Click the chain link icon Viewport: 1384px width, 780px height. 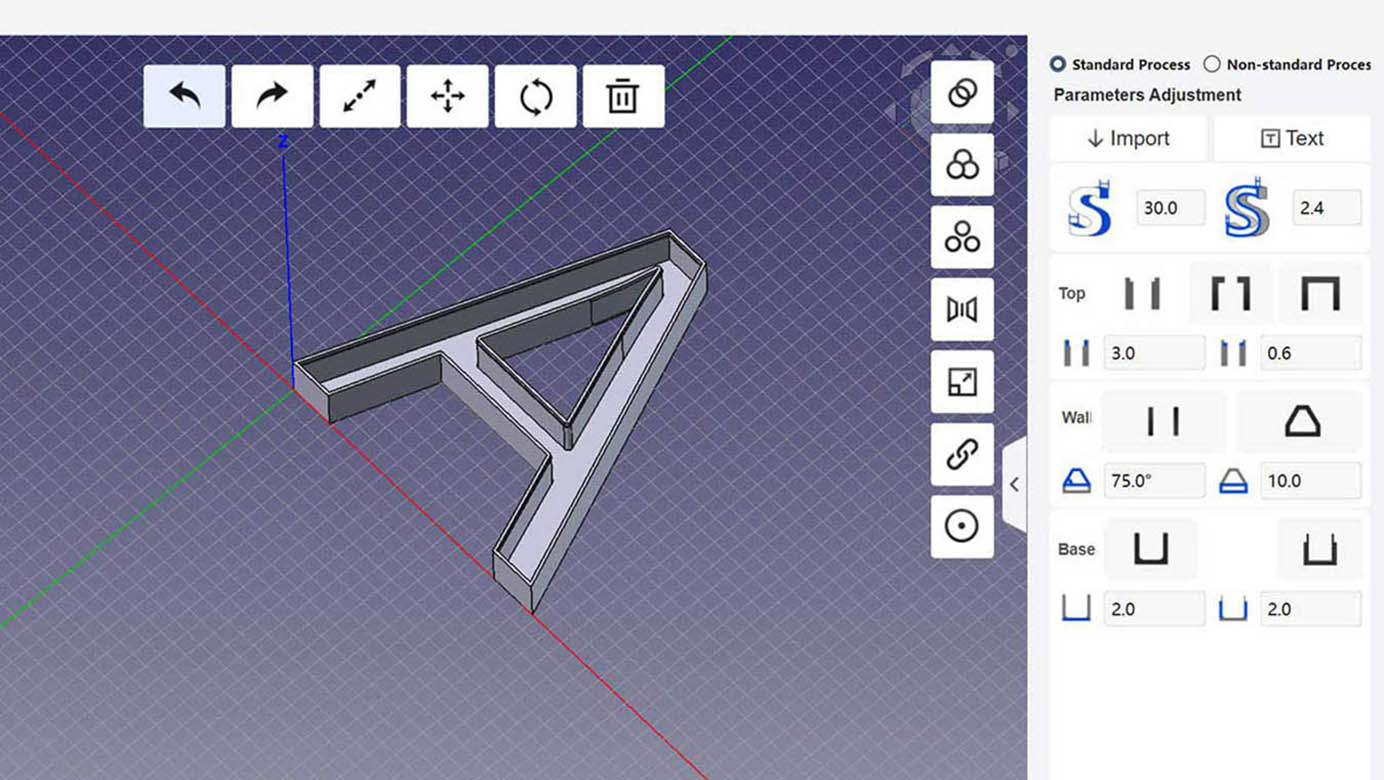point(962,454)
